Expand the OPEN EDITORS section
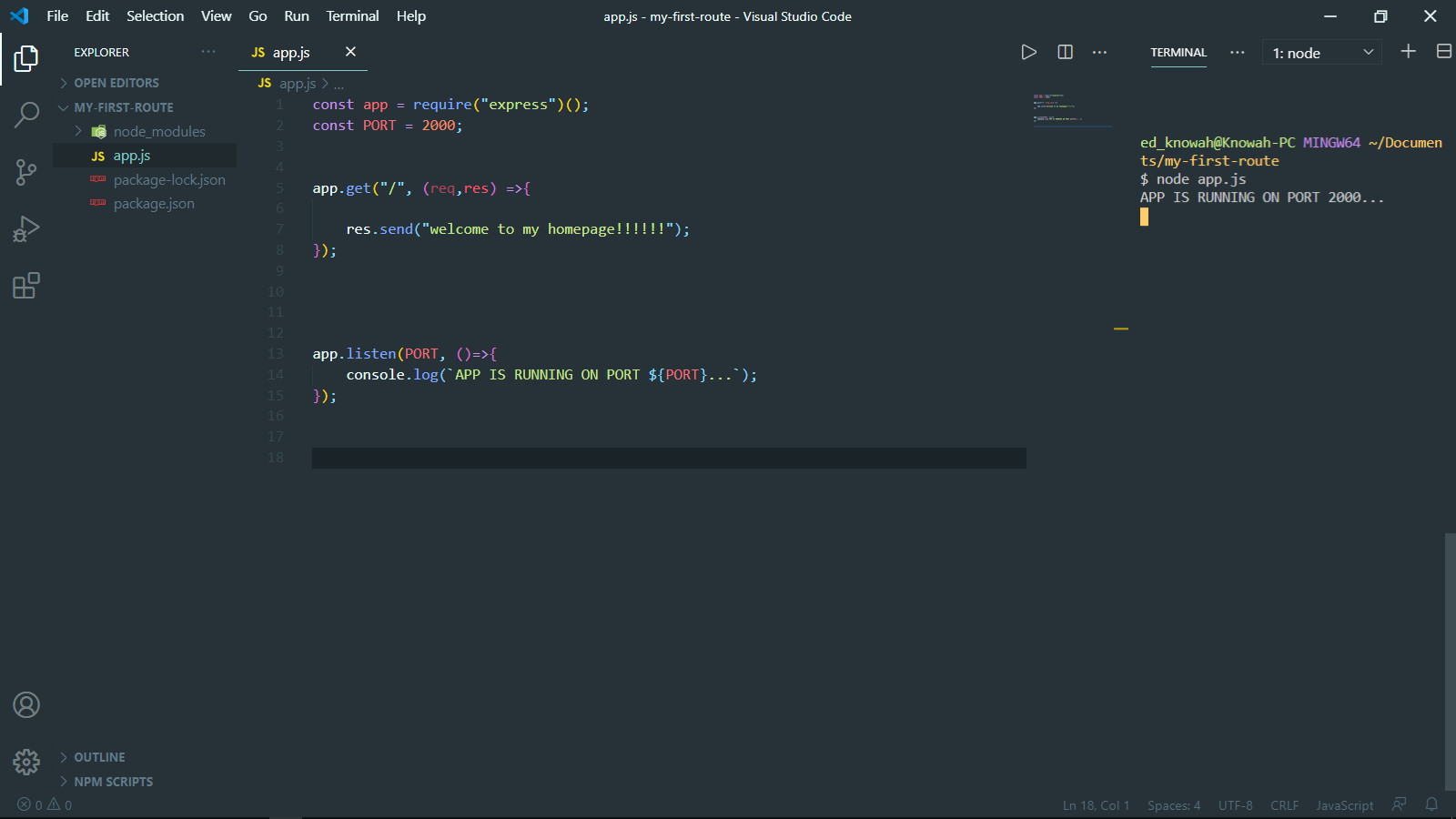Image resolution: width=1456 pixels, height=819 pixels. [116, 83]
